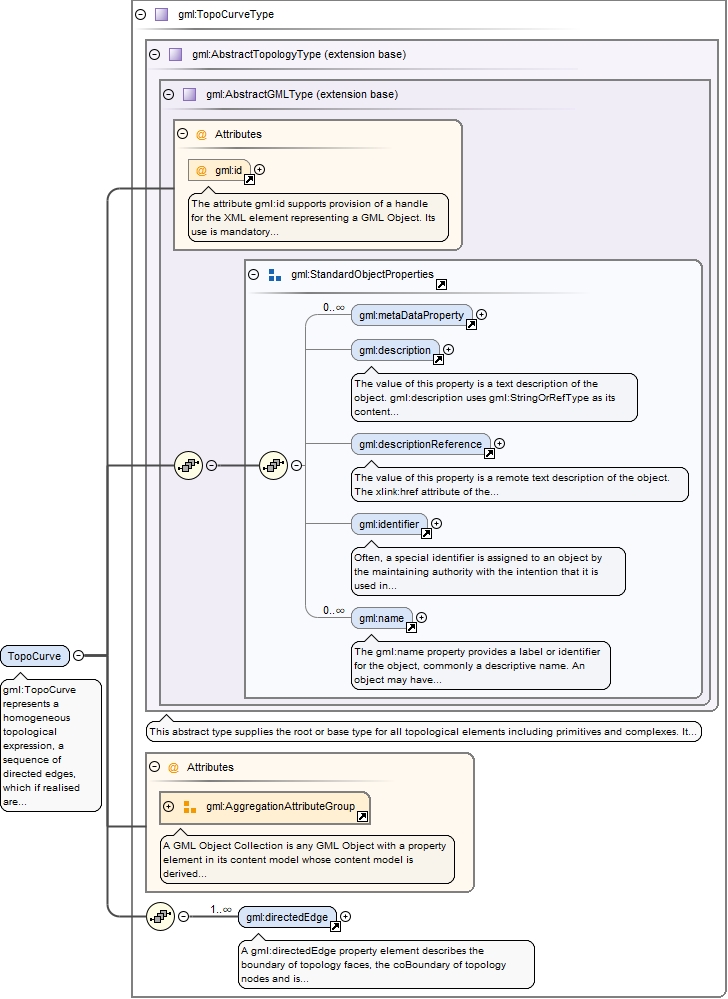Viewport: 728px width, 999px height.
Task: Expand the gml:identifier plus sign
Action: tap(436, 524)
